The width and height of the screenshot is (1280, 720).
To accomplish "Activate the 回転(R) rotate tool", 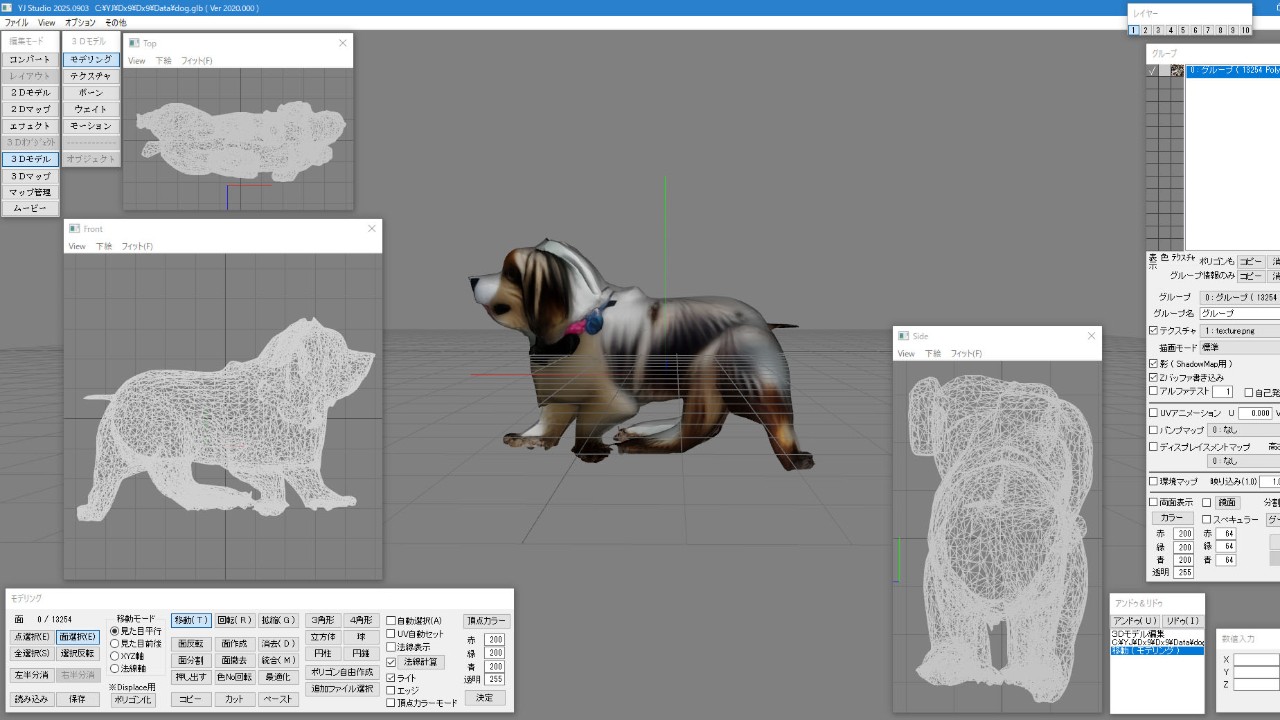I will tap(234, 620).
